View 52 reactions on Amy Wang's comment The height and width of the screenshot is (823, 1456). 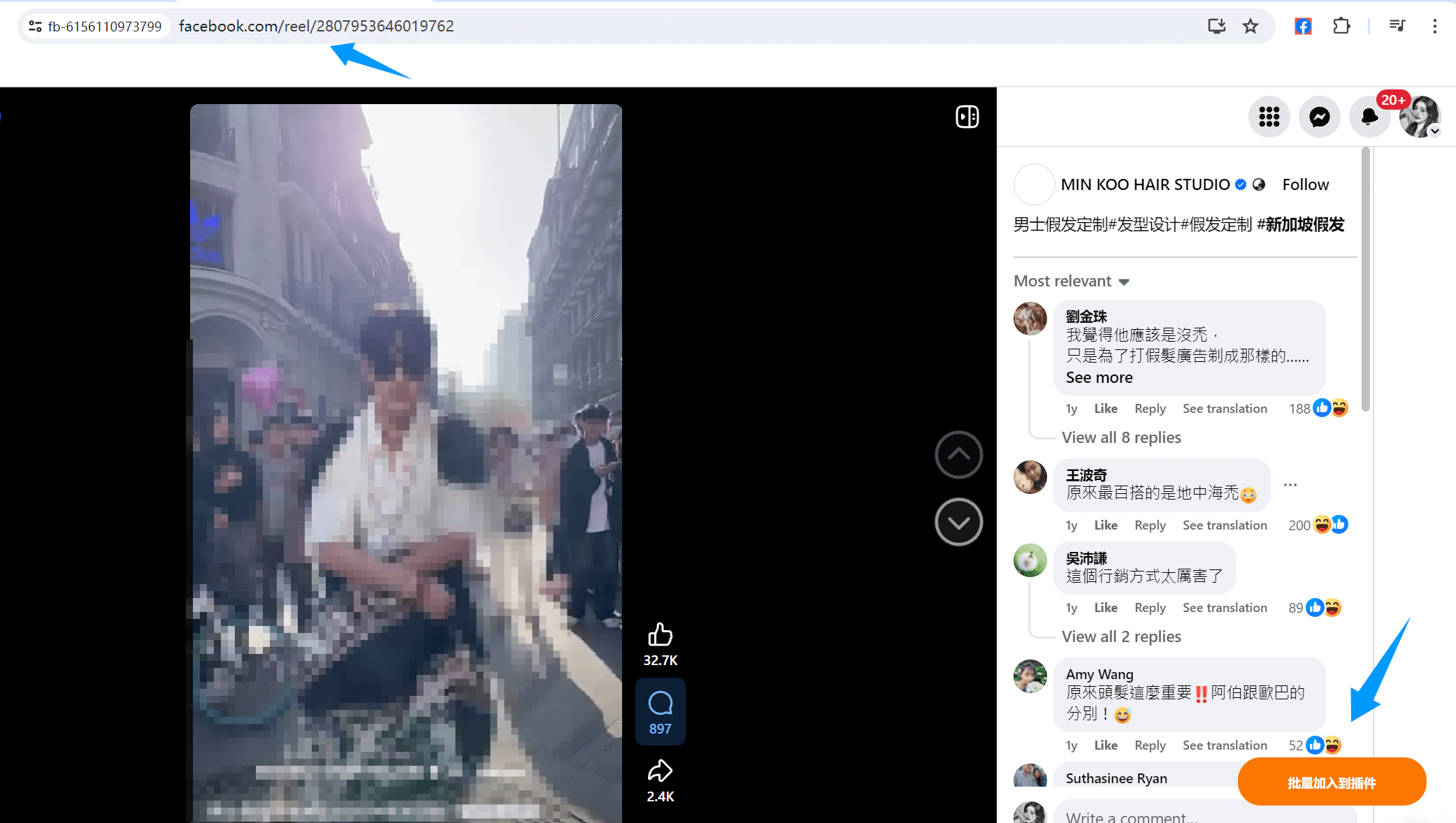(1315, 745)
